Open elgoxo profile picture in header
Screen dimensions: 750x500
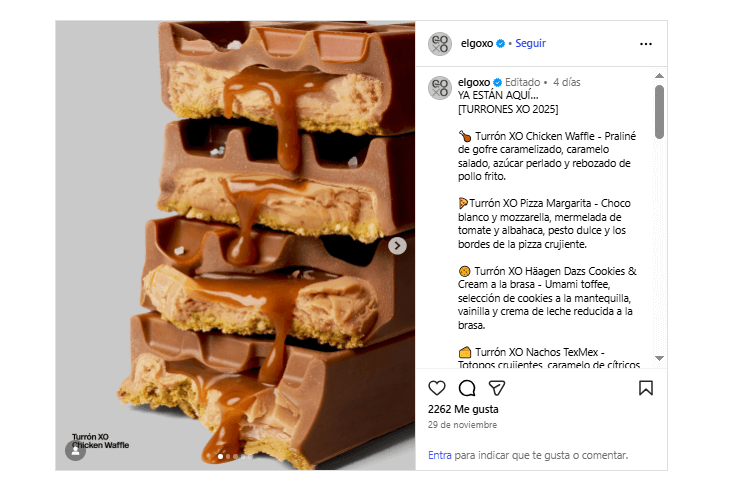[x=440, y=44]
